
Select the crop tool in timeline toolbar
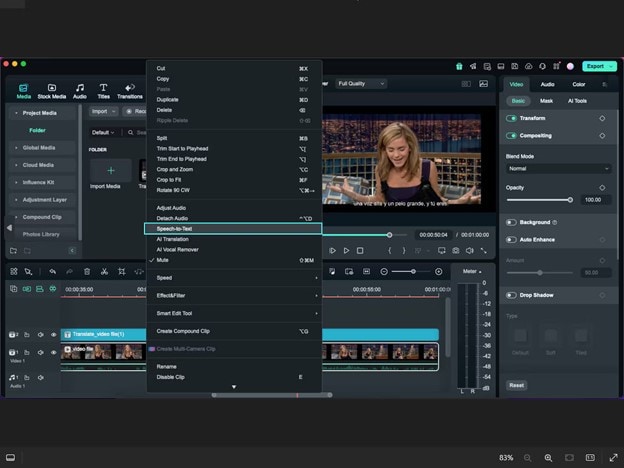pos(121,271)
